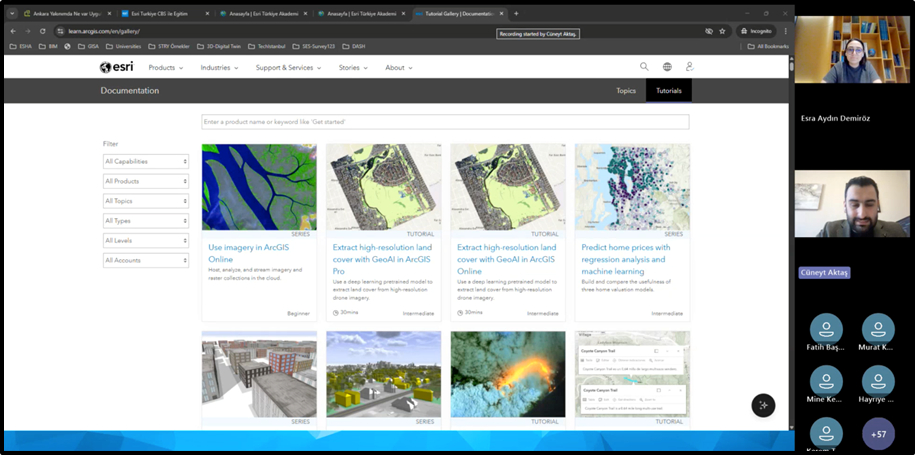Click the tutorial keyword search field
This screenshot has height=455, width=915.
point(445,122)
